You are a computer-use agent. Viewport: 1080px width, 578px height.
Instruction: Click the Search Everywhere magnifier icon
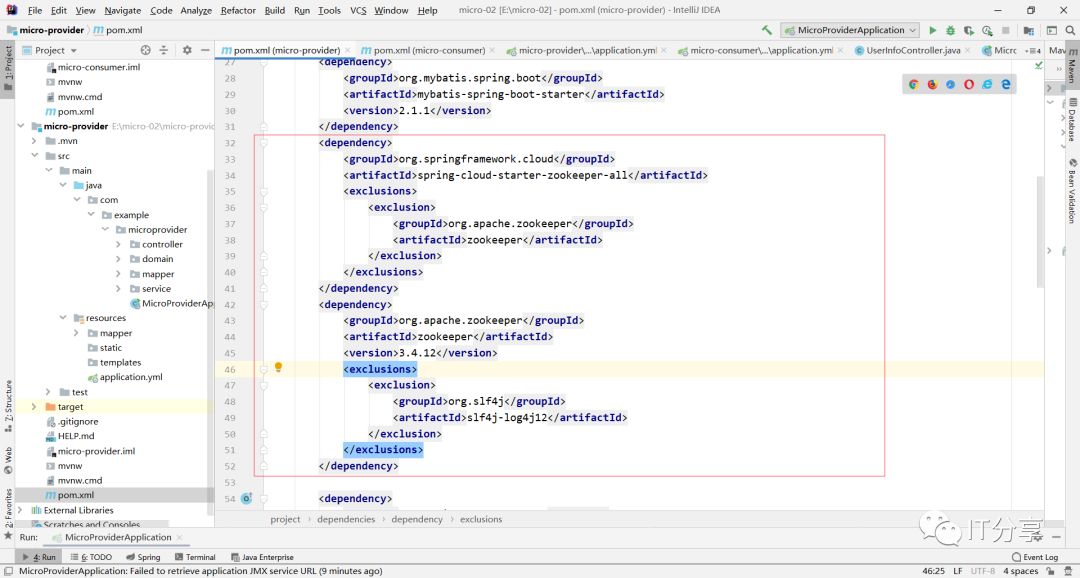pos(1070,30)
